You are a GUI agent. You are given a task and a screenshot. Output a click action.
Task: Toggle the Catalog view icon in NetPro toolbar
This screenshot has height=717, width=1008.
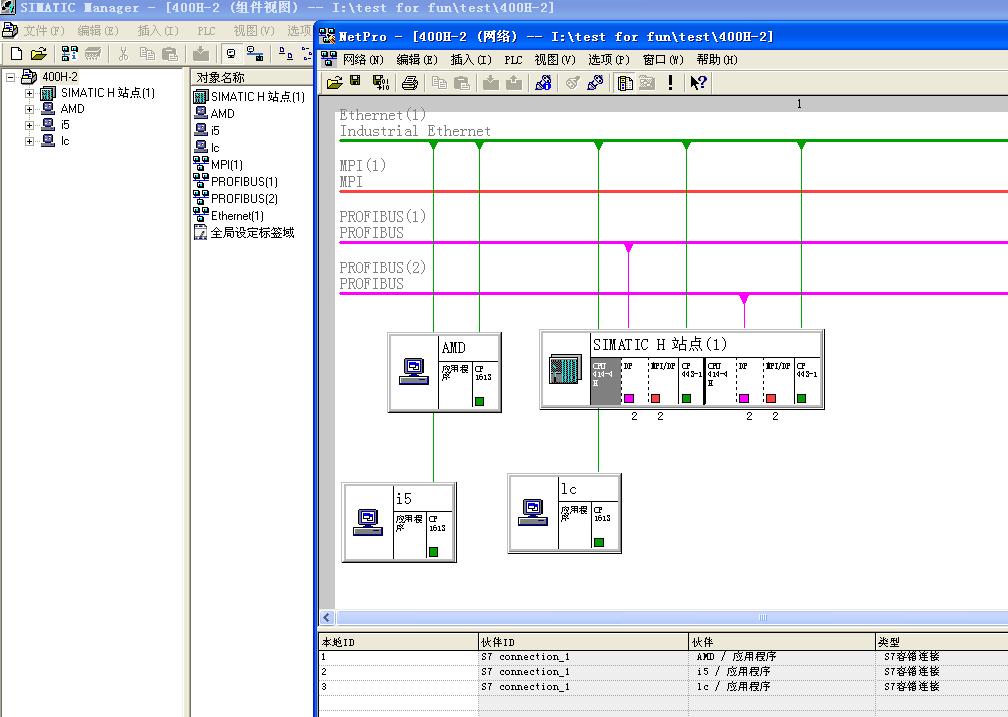pyautogui.click(x=625, y=82)
